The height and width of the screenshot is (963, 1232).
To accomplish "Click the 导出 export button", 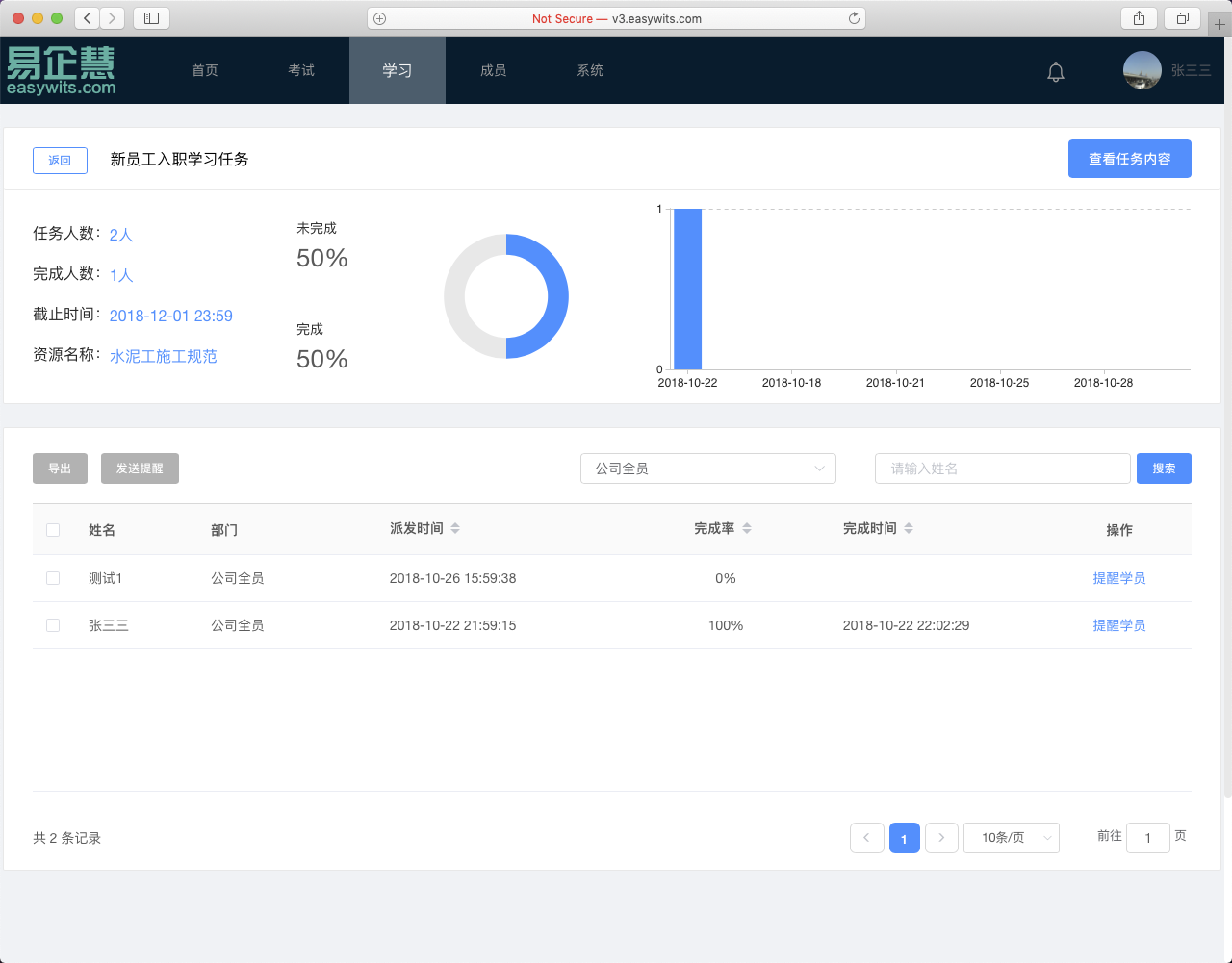I will (x=60, y=469).
